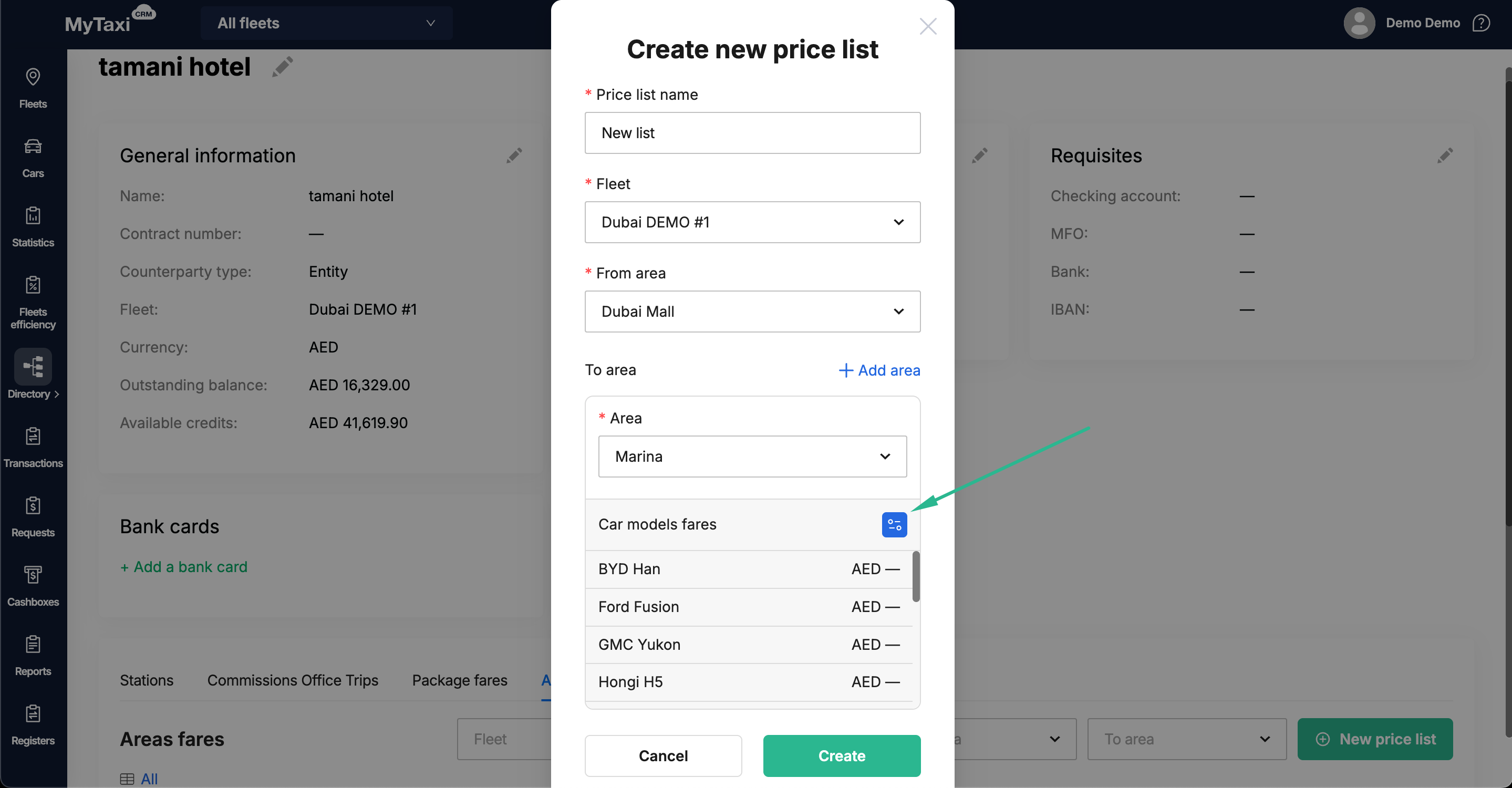Open Transactions from the sidebar
1512x788 pixels.
tap(33, 447)
